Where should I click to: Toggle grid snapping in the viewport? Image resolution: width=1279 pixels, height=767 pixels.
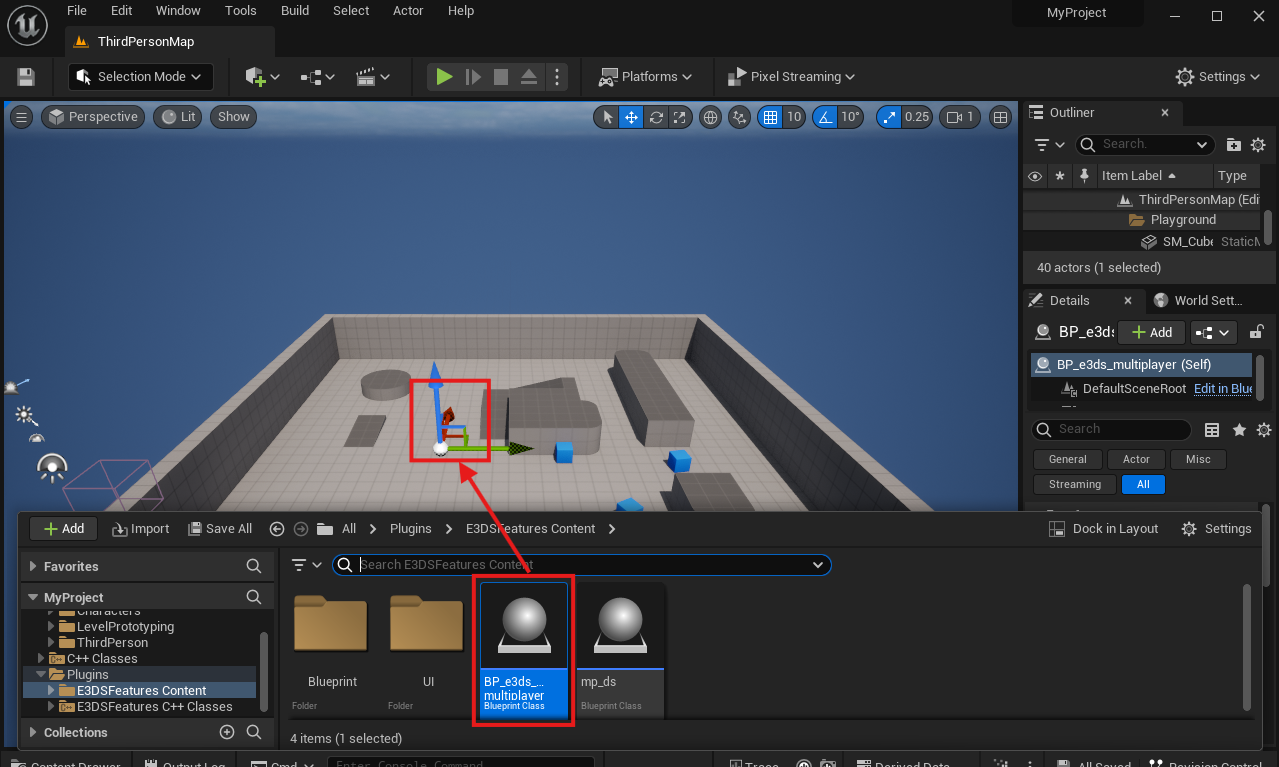pos(770,117)
